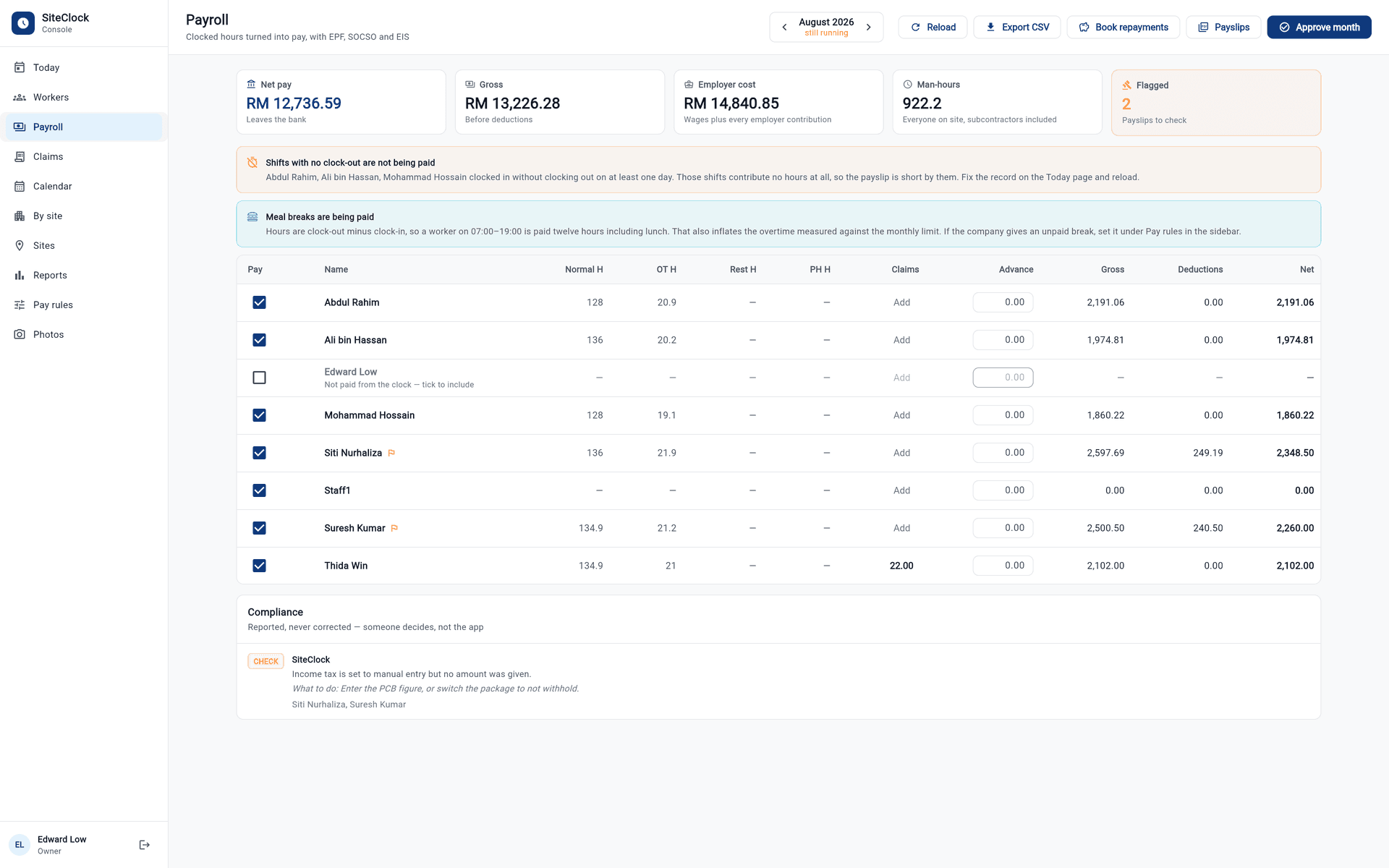The height and width of the screenshot is (868, 1389).
Task: Click the Today calendar icon in sidebar
Action: pos(20,67)
